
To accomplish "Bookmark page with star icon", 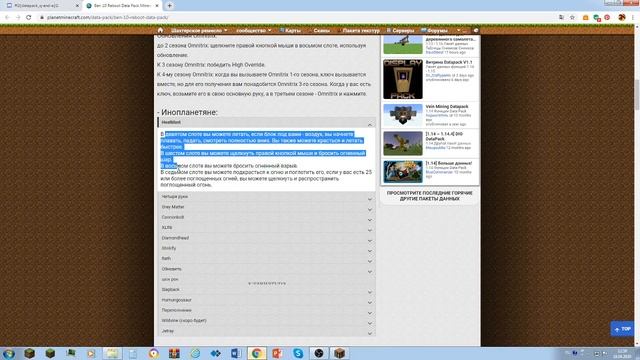I will tap(572, 17).
